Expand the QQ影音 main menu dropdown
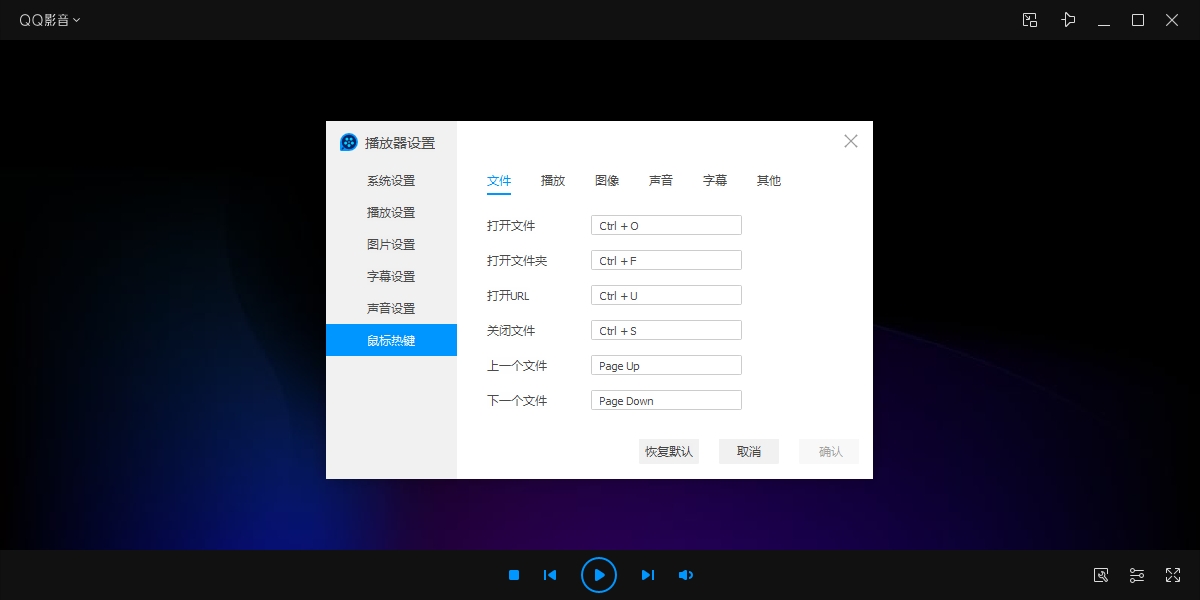1200x600 pixels. 50,20
